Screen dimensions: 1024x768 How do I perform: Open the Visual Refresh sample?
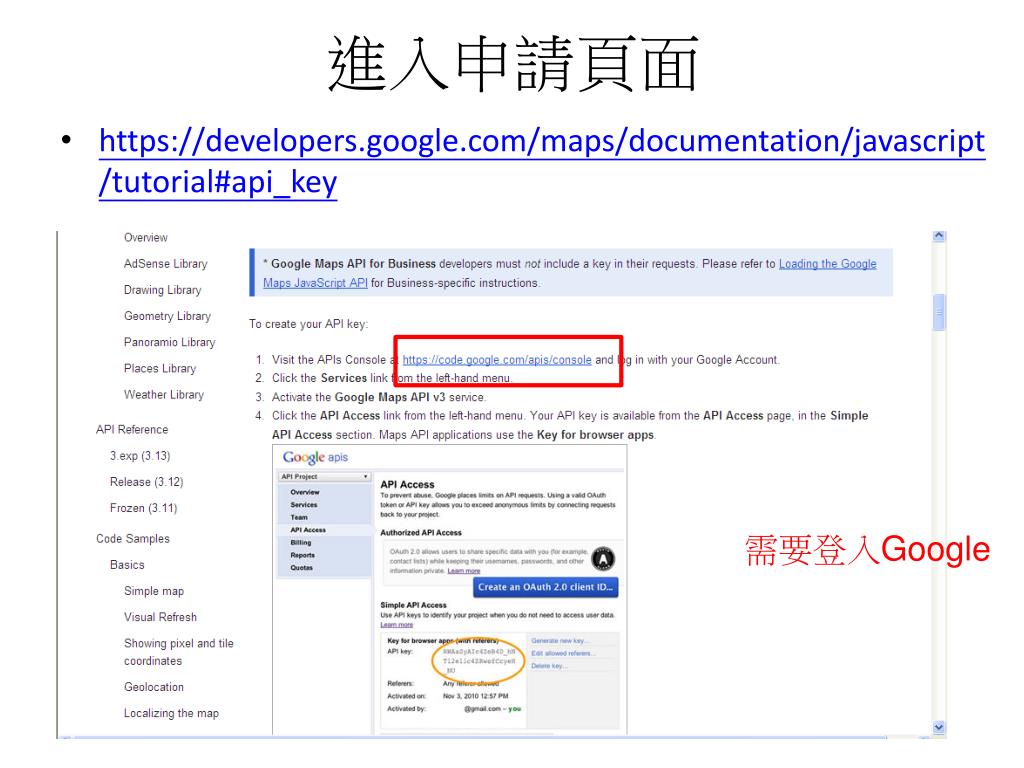[160, 616]
